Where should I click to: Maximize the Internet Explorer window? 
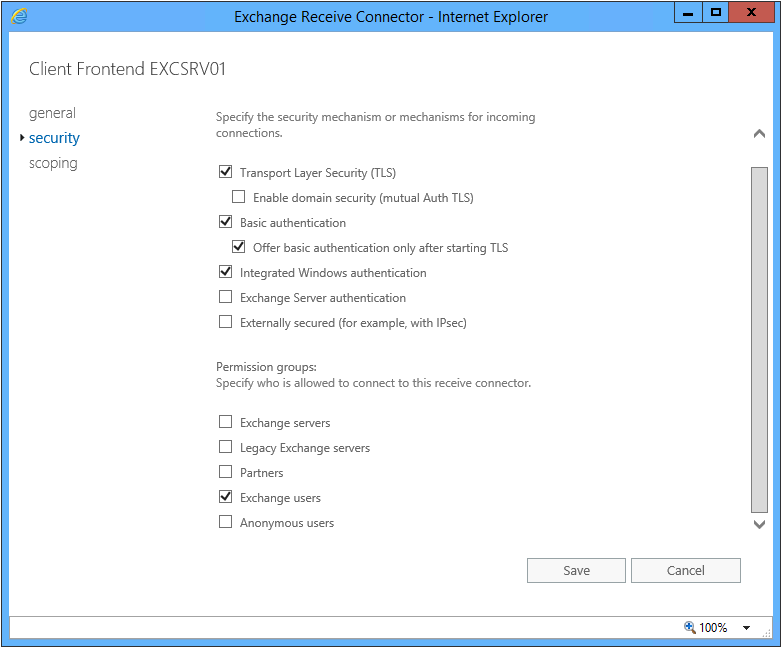[x=716, y=12]
